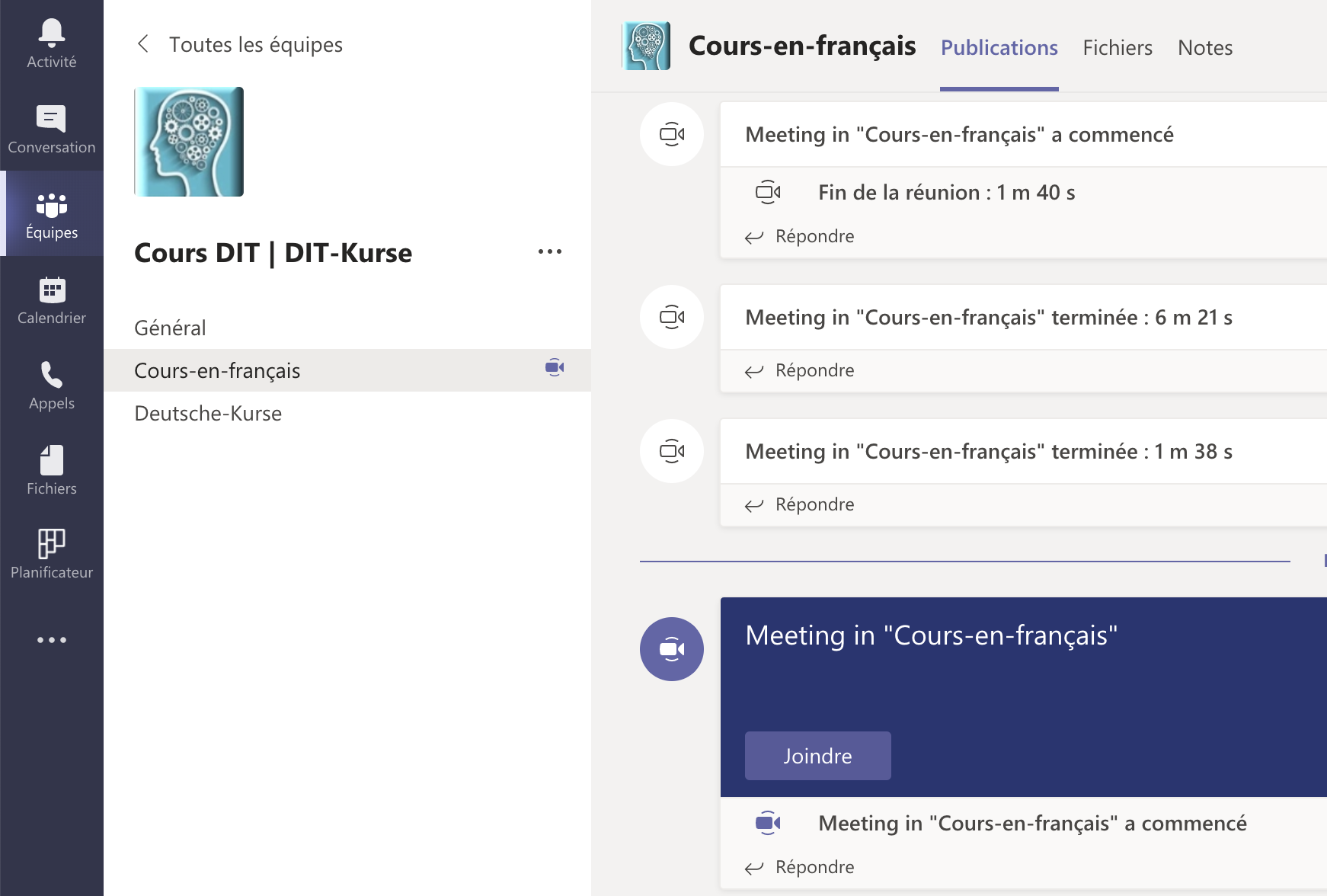This screenshot has height=896, width=1327.
Task: Reply under Fin de la réunion 1 m 40 s
Action: [x=800, y=236]
